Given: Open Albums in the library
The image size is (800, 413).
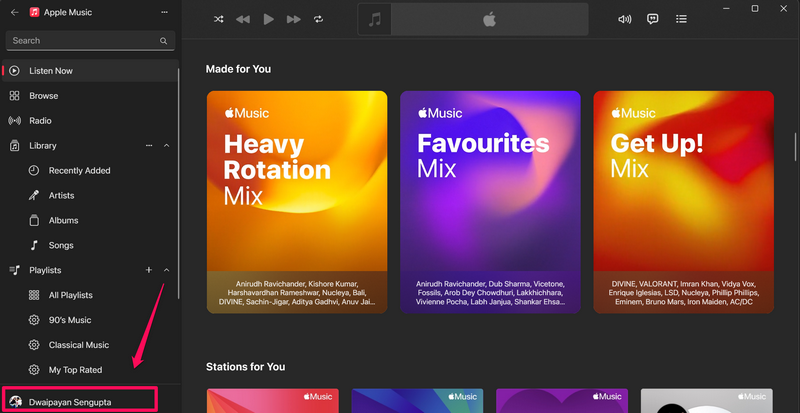Looking at the screenshot, I should (x=90, y=221).
